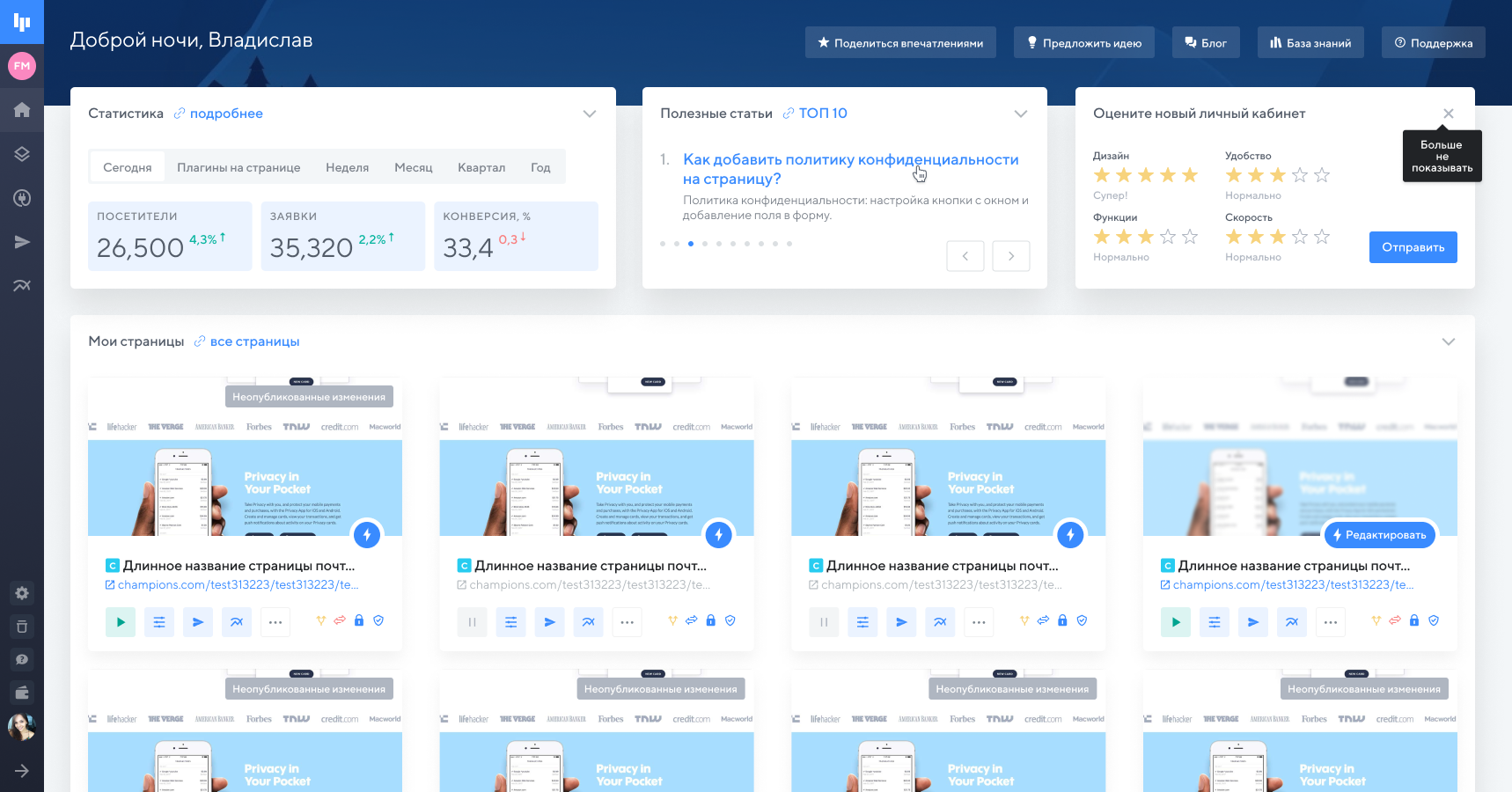Go to next article with right arrow

[x=1011, y=256]
